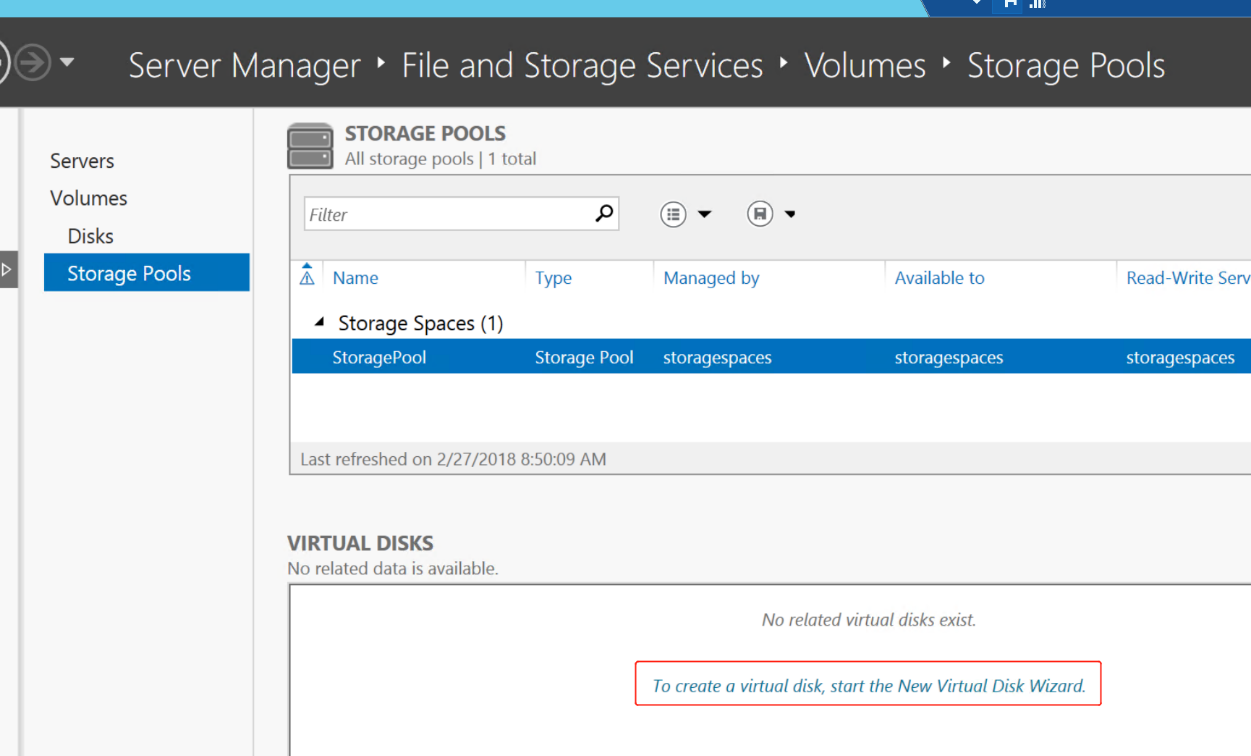The width and height of the screenshot is (1251, 756).
Task: Click the Server Manager breadcrumb
Action: click(244, 66)
